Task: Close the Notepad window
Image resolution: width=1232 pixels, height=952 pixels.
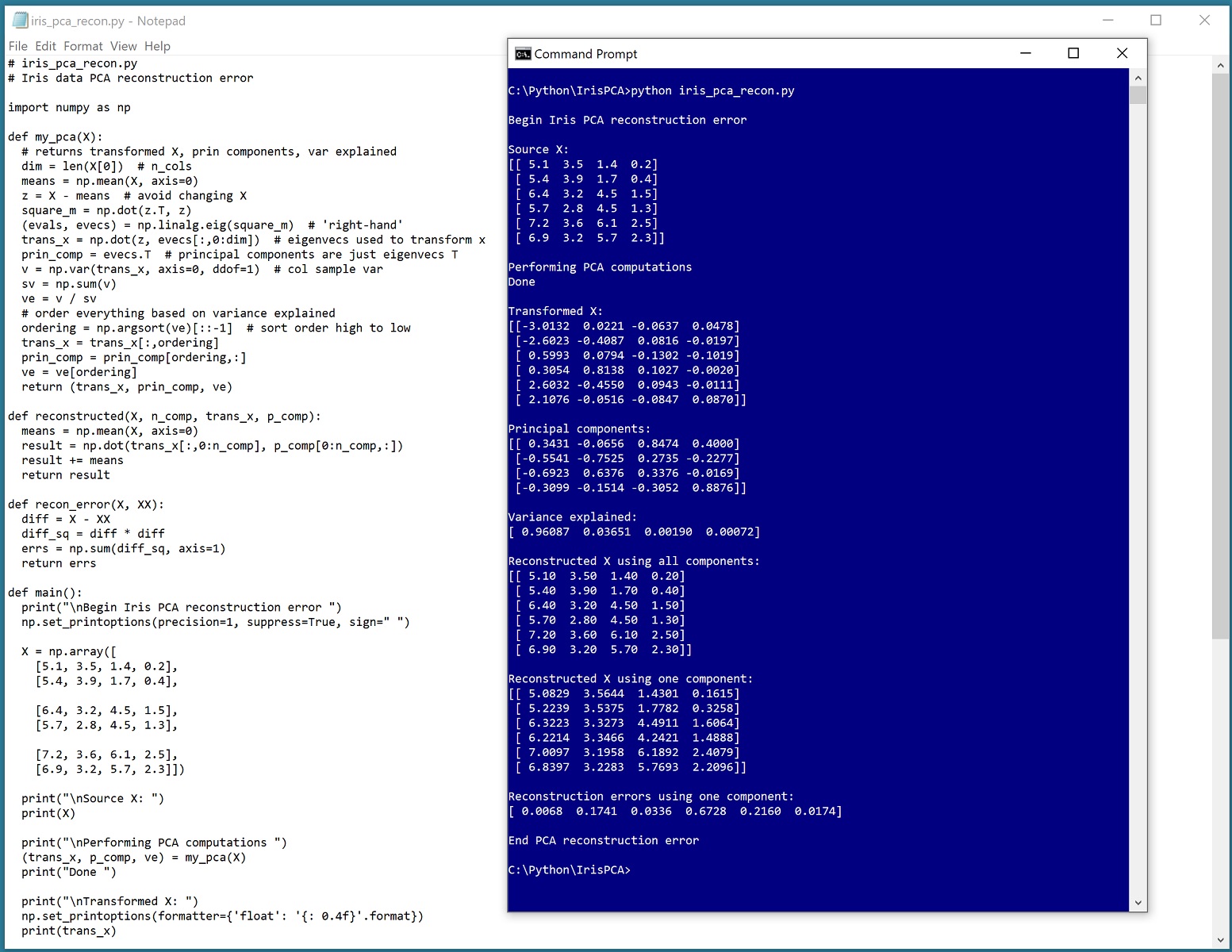Action: tap(1204, 21)
